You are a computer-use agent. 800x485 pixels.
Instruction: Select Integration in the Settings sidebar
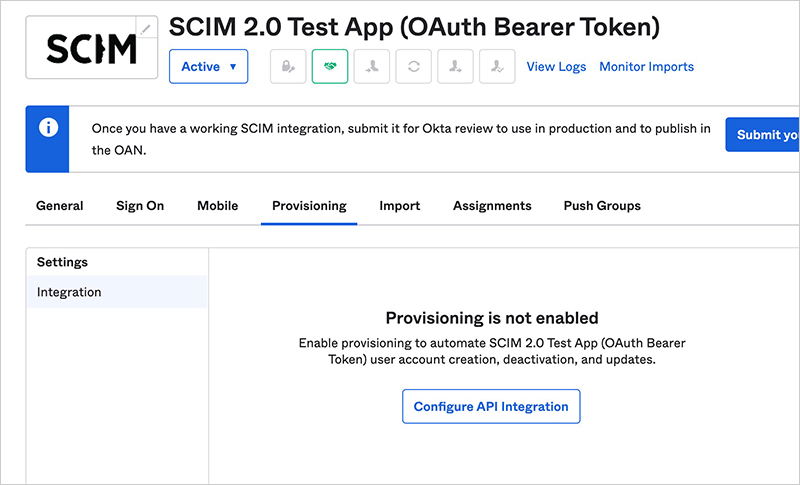69,292
